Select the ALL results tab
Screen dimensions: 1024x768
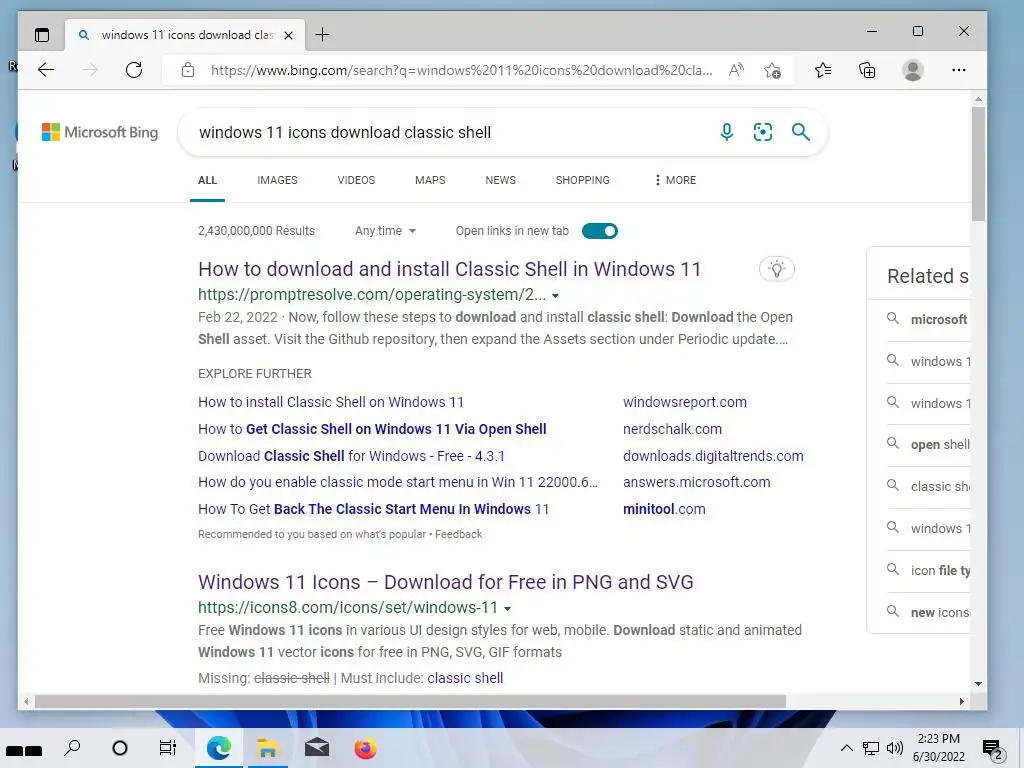click(x=207, y=180)
